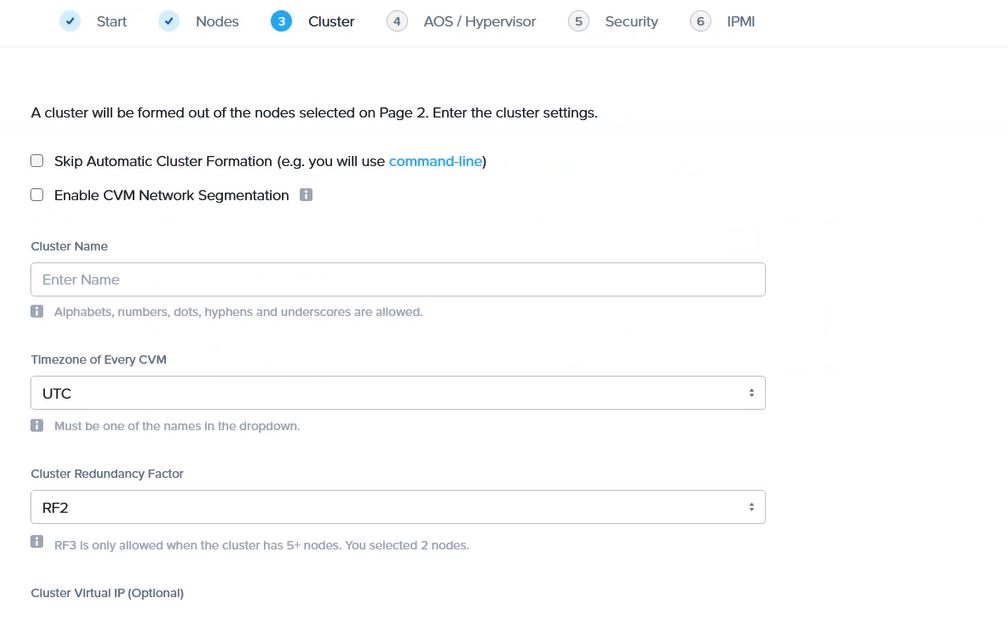Follow the command-line link
Screen dimensions: 1008x625
[x=435, y=161]
